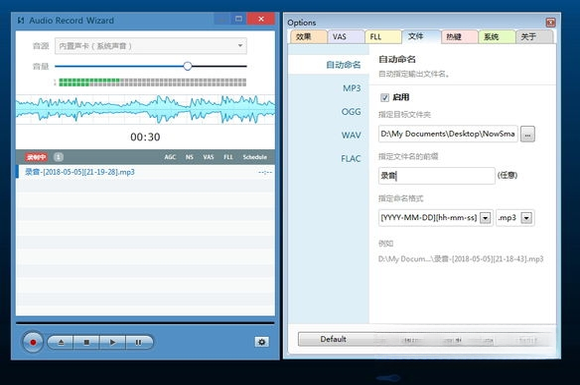The width and height of the screenshot is (580, 385).
Task: Toggle AGC in the recorder status bar
Action: 170,157
